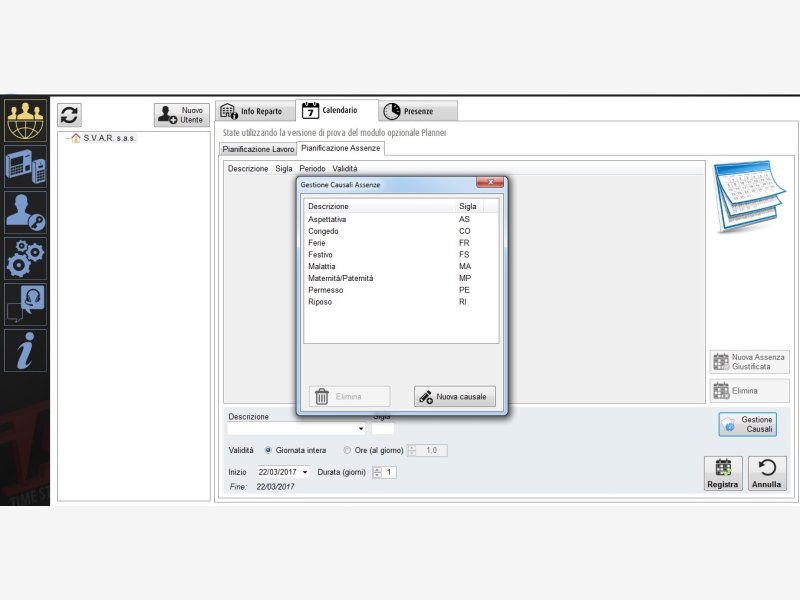Increase the Durata (giorni) stepper value
This screenshot has height=600, width=800.
(x=377, y=469)
